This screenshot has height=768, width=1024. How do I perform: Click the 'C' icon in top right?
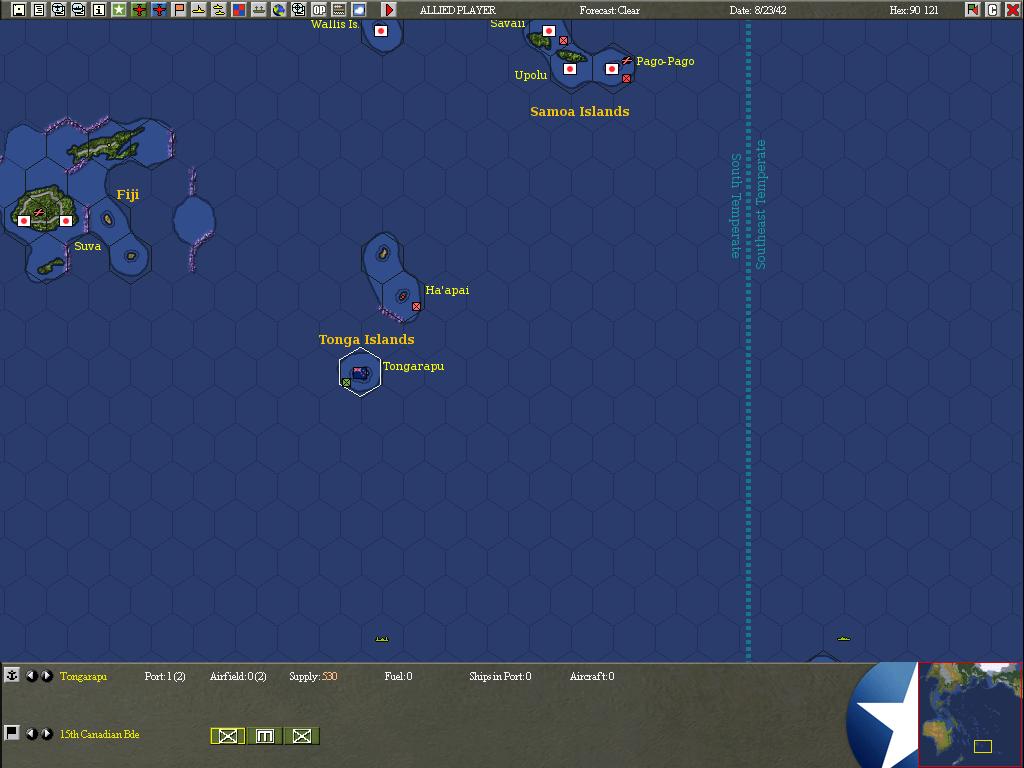pyautogui.click(x=993, y=10)
